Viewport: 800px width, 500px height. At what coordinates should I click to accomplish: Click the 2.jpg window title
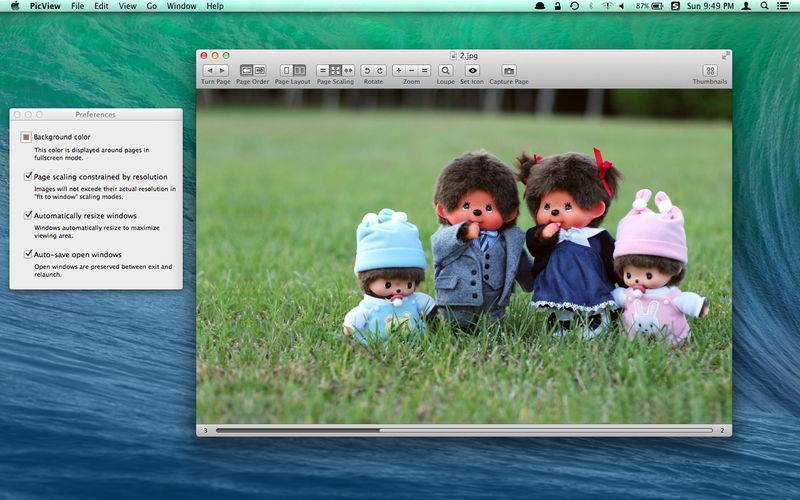[468, 56]
